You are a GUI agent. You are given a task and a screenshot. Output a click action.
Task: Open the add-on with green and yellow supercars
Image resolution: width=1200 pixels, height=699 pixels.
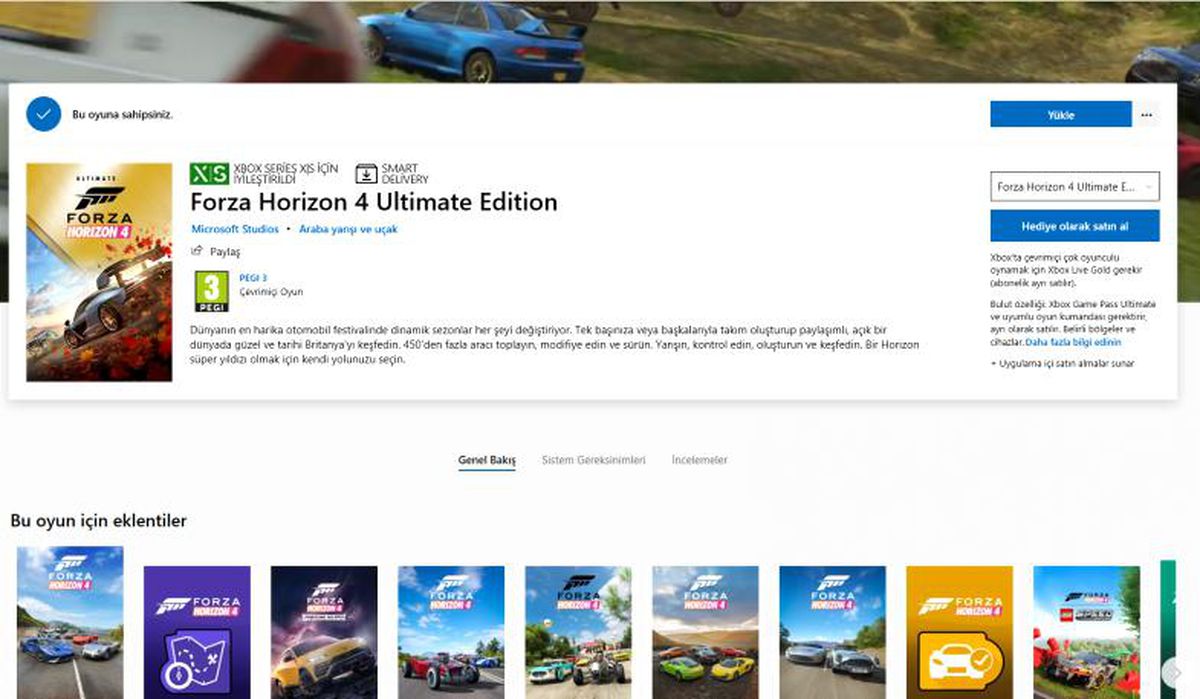[705, 632]
